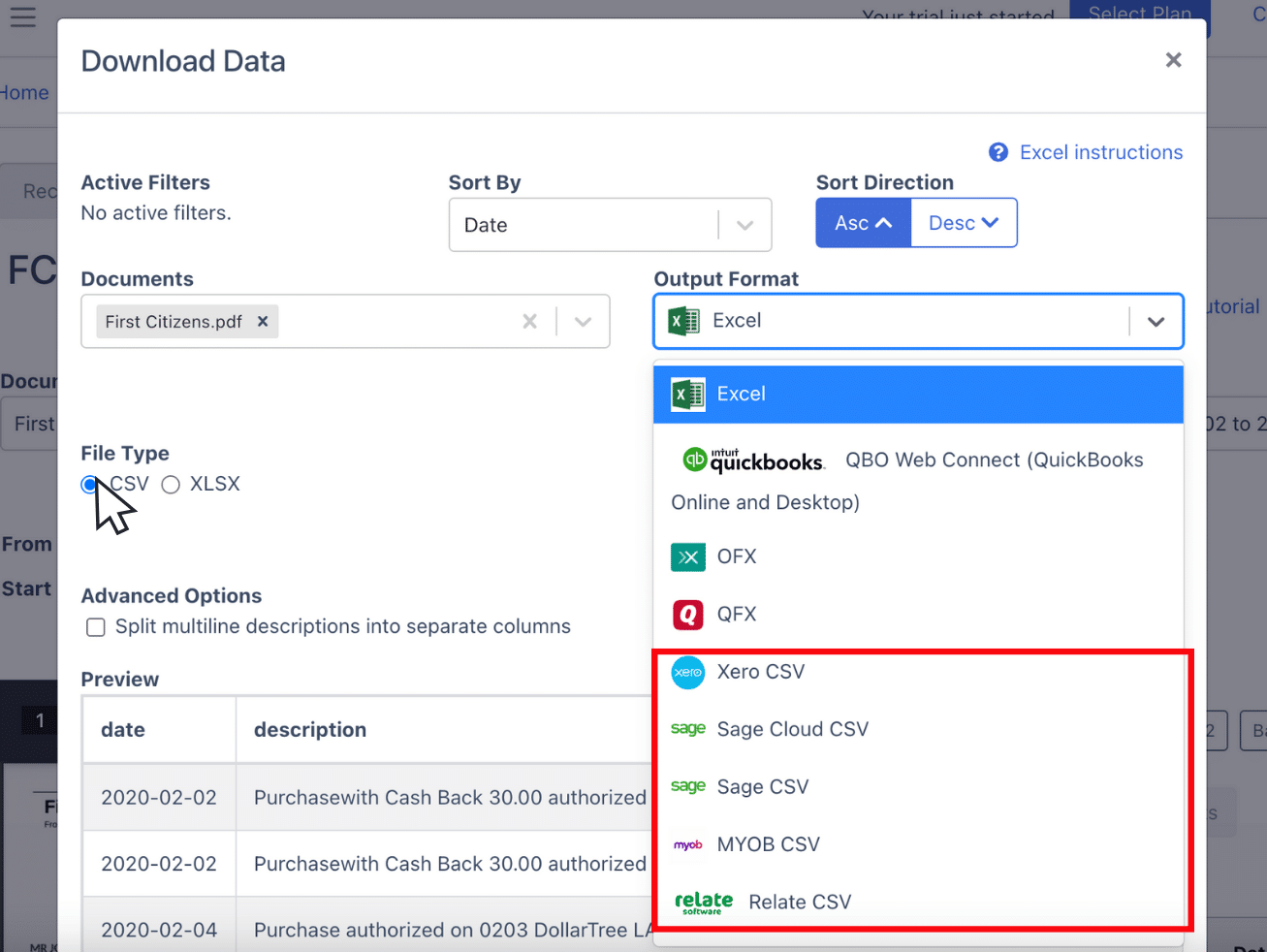Click the Home breadcrumb link
This screenshot has width=1267, height=952.
pos(24,93)
